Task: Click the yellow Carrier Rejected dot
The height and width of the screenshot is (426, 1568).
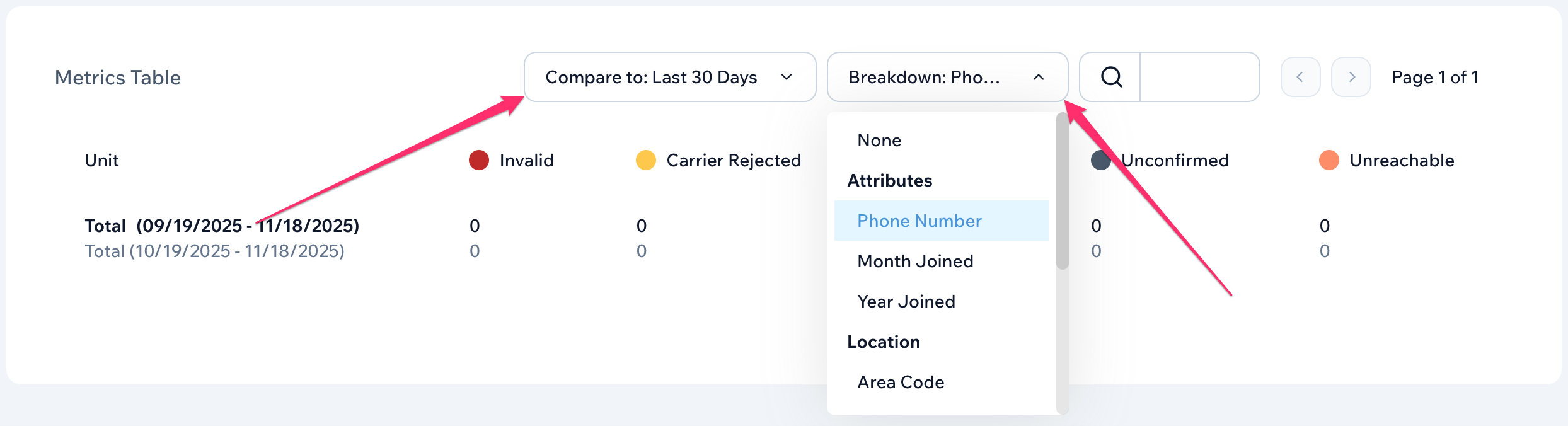Action: pos(646,160)
